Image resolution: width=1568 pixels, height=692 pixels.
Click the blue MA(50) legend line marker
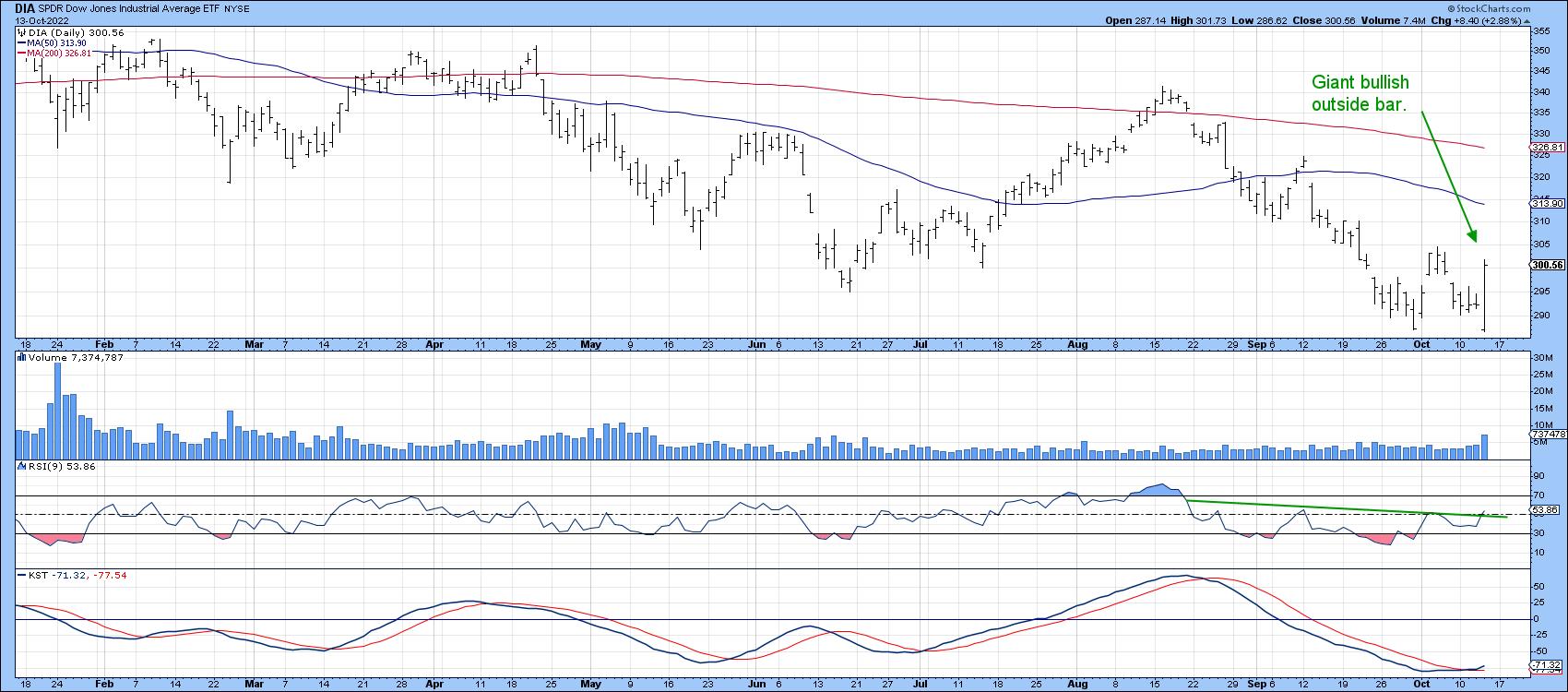click(21, 43)
